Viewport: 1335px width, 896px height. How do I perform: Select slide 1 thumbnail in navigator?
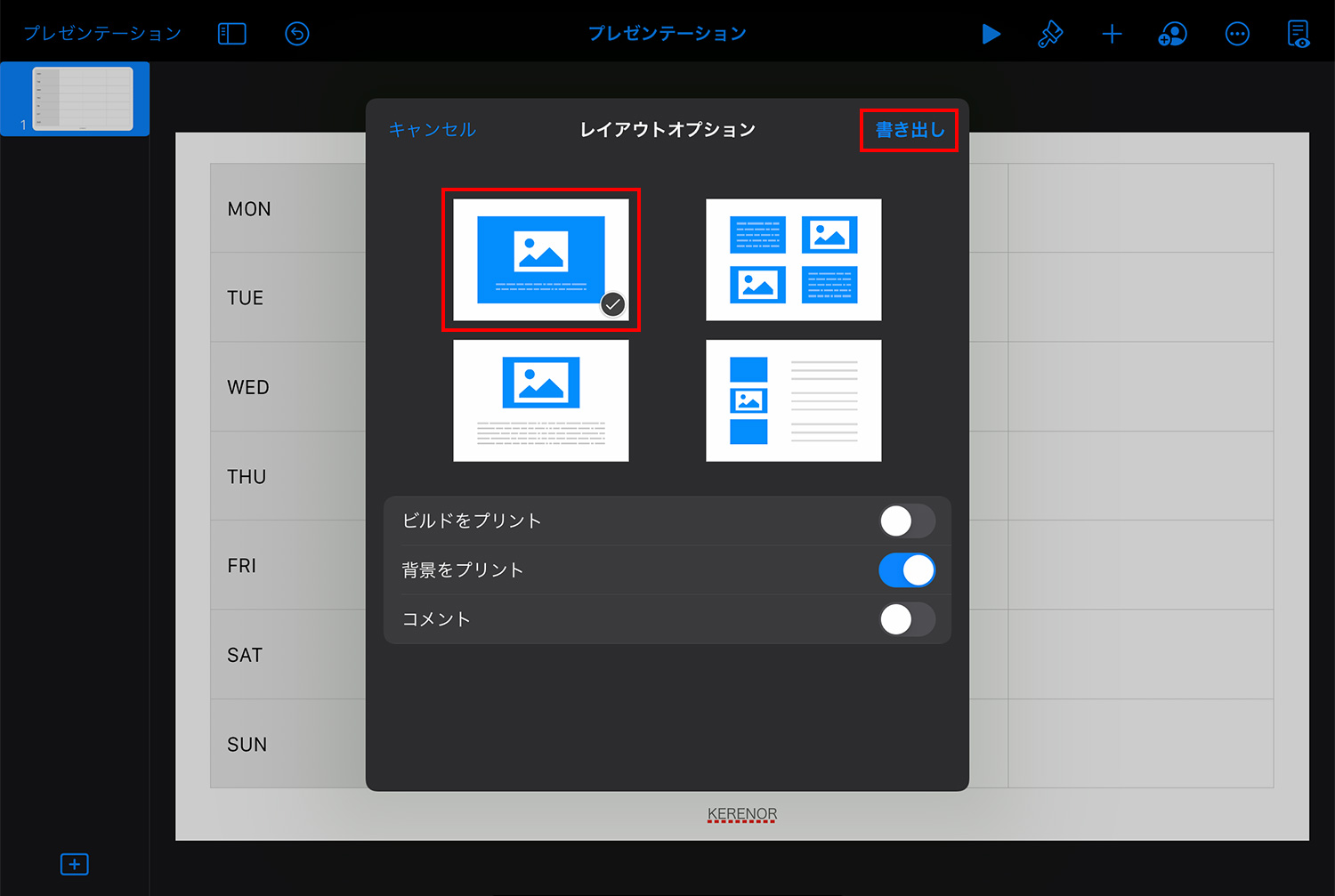pos(83,99)
